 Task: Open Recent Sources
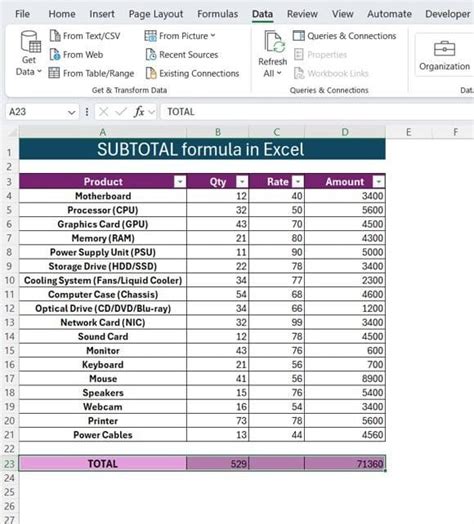coord(182,54)
